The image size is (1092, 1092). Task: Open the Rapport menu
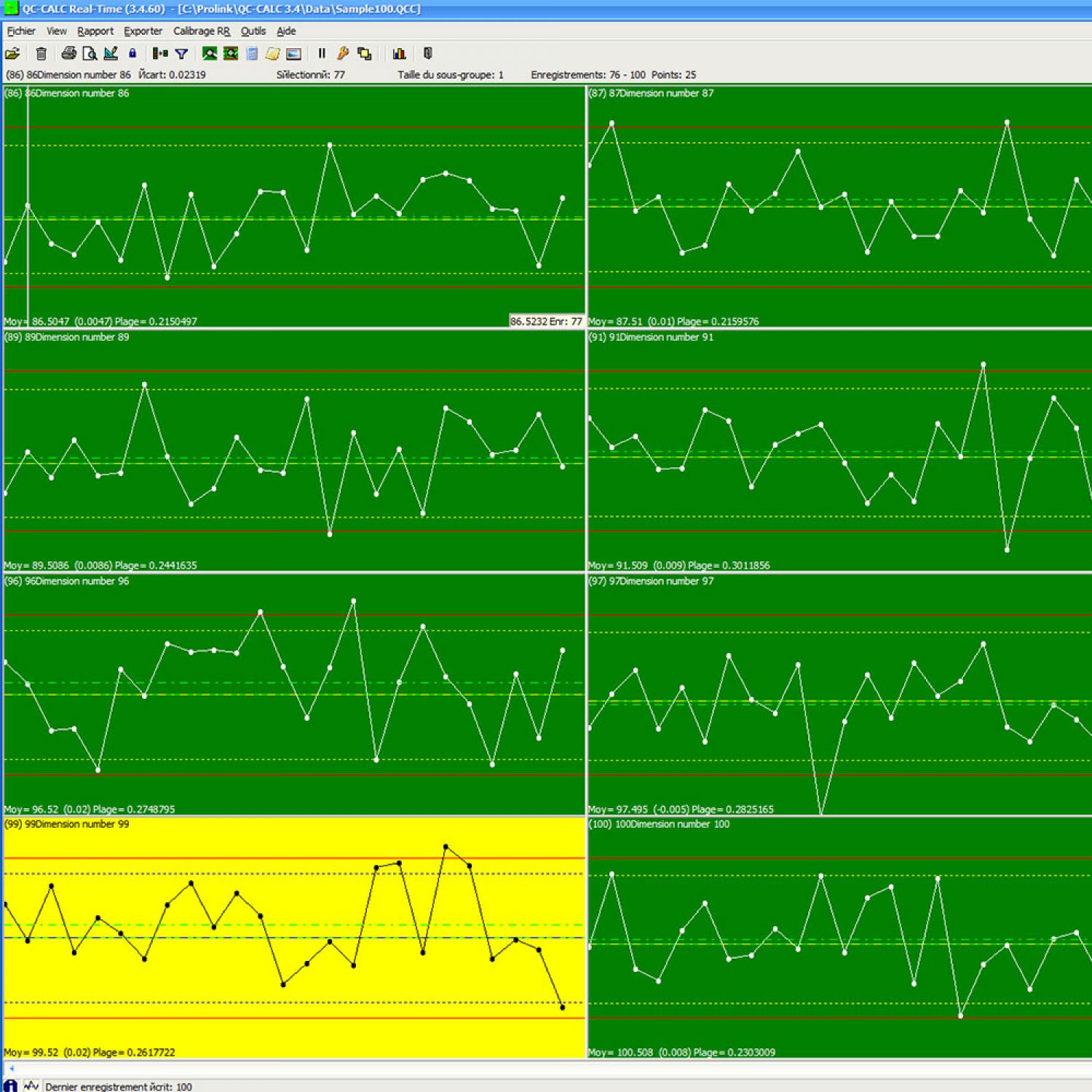[95, 31]
